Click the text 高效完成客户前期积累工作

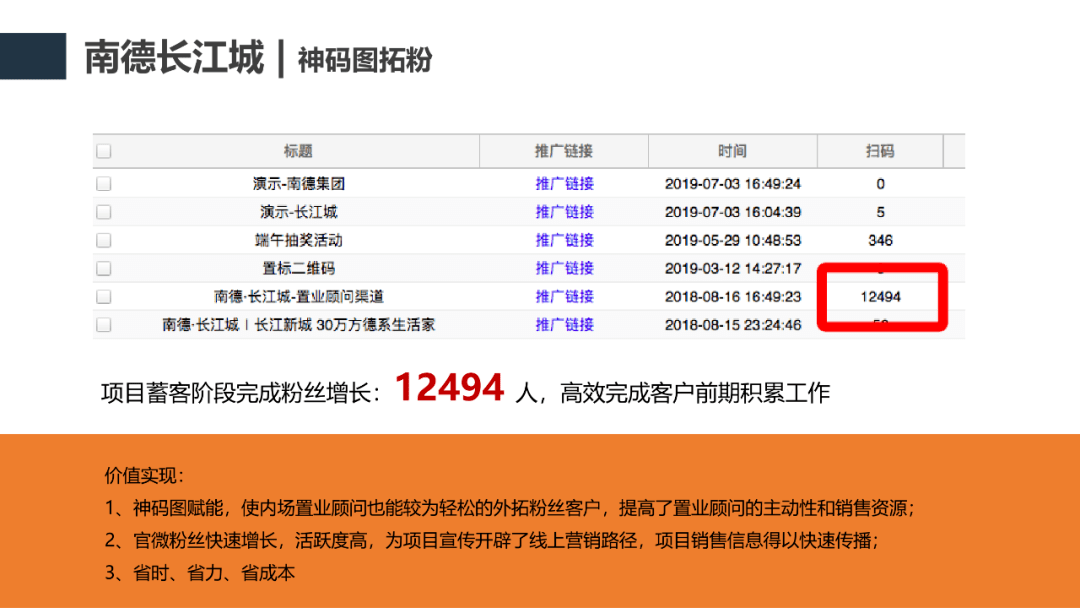[x=695, y=393]
